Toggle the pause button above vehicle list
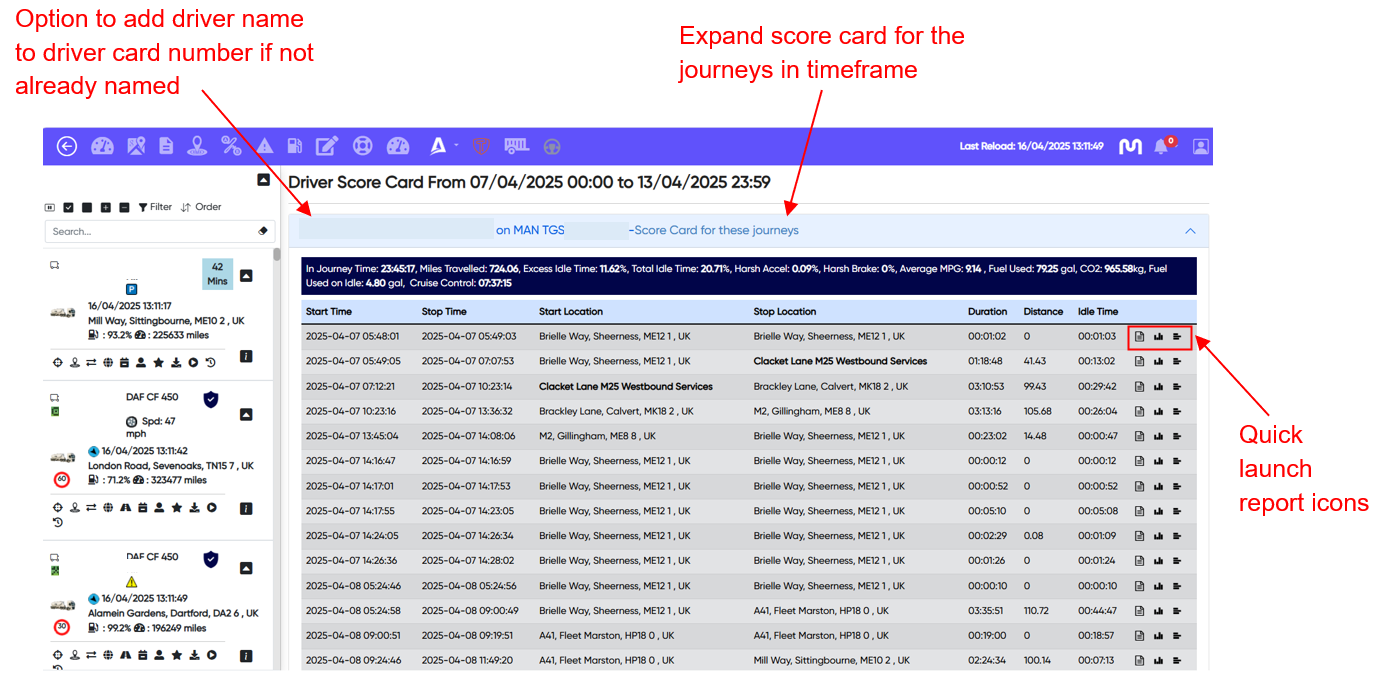The width and height of the screenshot is (1373, 677). click(x=50, y=207)
